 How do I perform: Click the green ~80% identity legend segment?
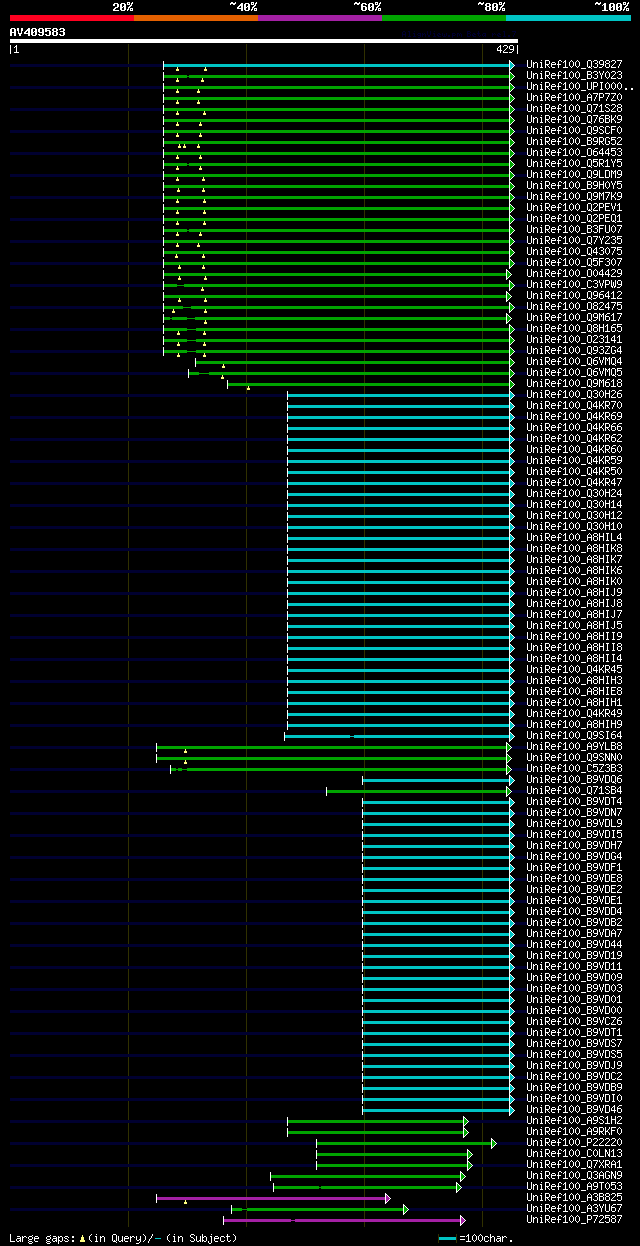(x=444, y=18)
